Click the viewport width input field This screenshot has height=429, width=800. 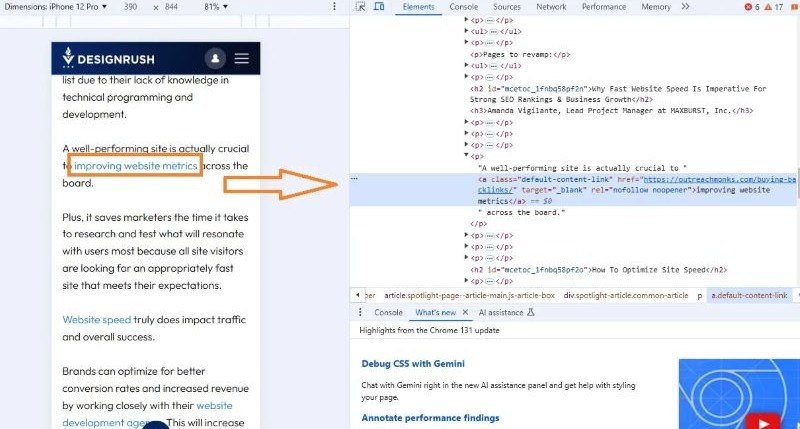tap(130, 7)
